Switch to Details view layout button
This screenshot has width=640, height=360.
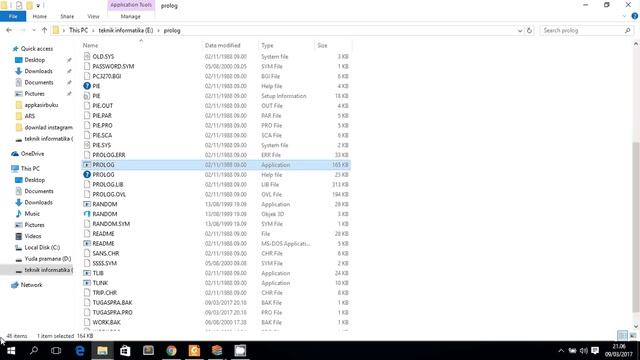pos(622,336)
